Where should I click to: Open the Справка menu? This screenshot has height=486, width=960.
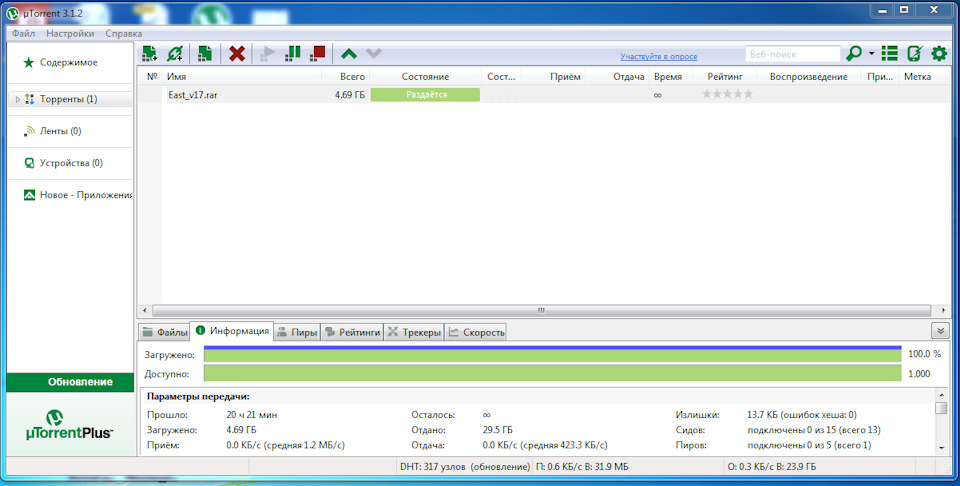pos(124,34)
